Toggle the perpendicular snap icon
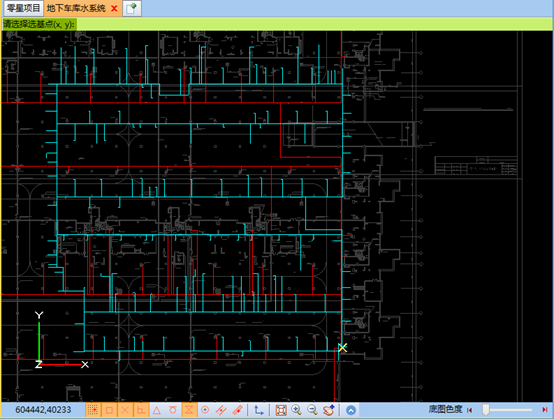 click(x=141, y=410)
